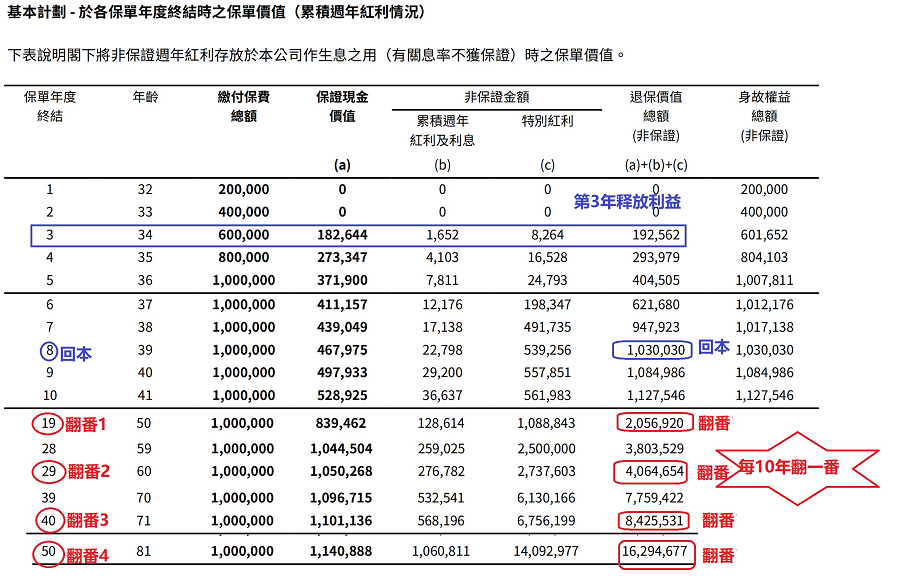
Task: Click the red circled year 40 marker
Action: point(50,520)
